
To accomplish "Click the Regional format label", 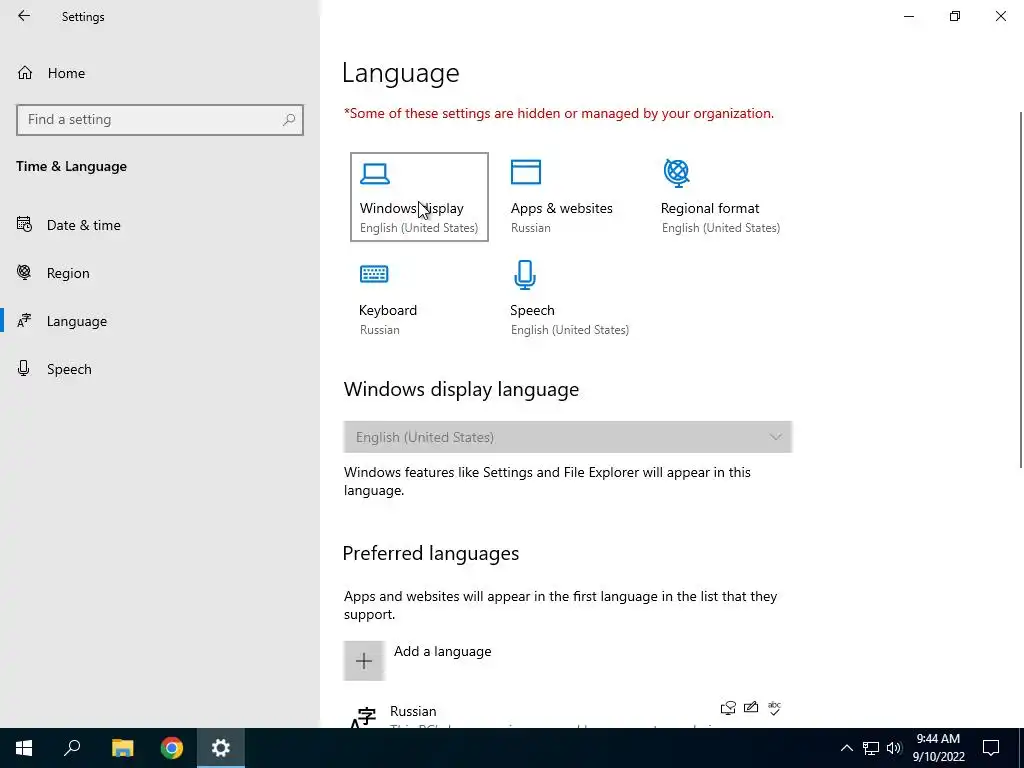I will coord(710,208).
